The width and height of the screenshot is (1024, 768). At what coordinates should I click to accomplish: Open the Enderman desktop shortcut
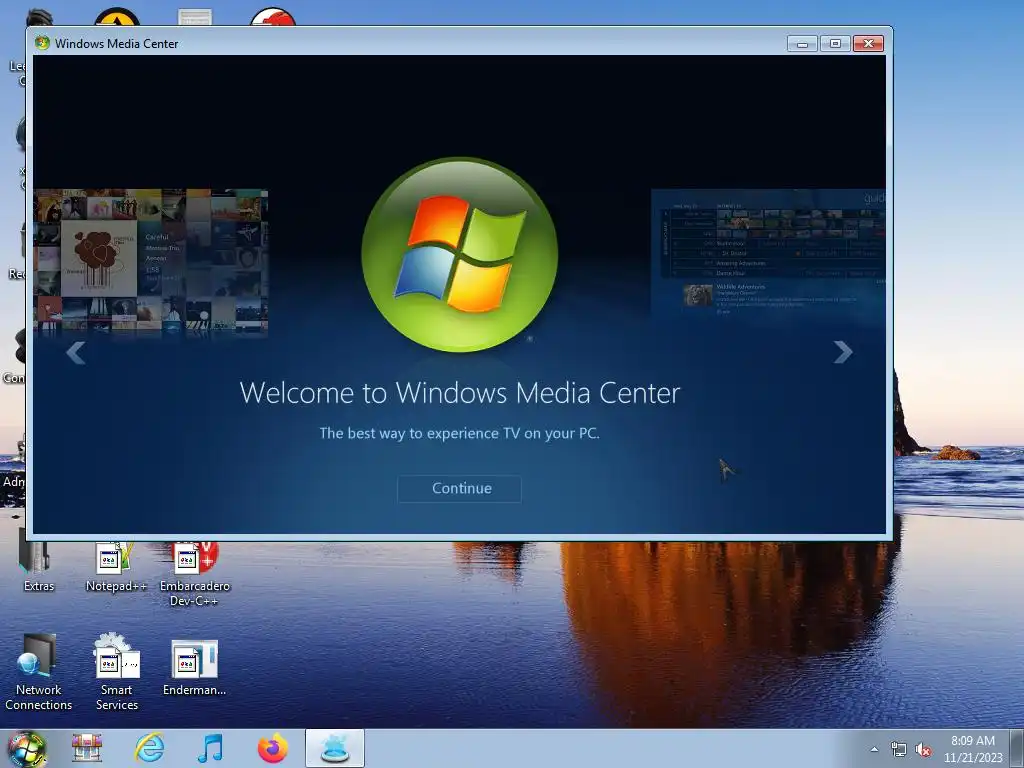click(195, 667)
